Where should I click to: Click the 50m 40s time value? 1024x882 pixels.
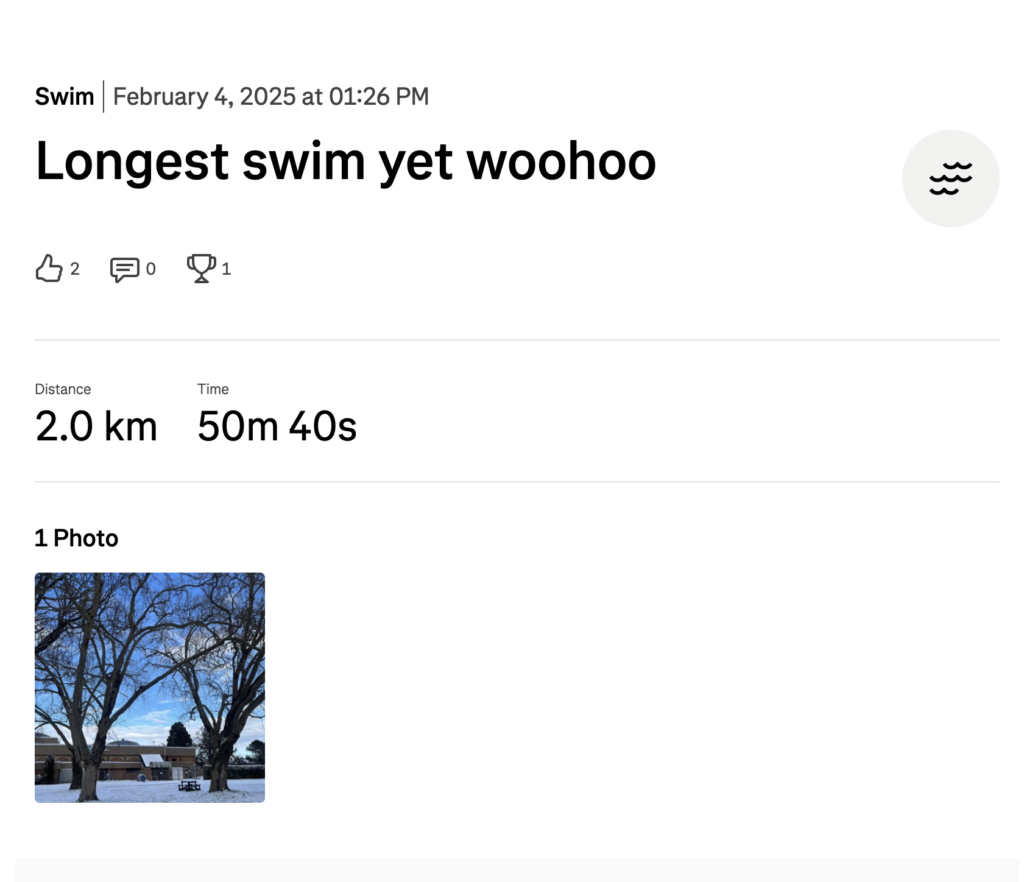point(277,427)
